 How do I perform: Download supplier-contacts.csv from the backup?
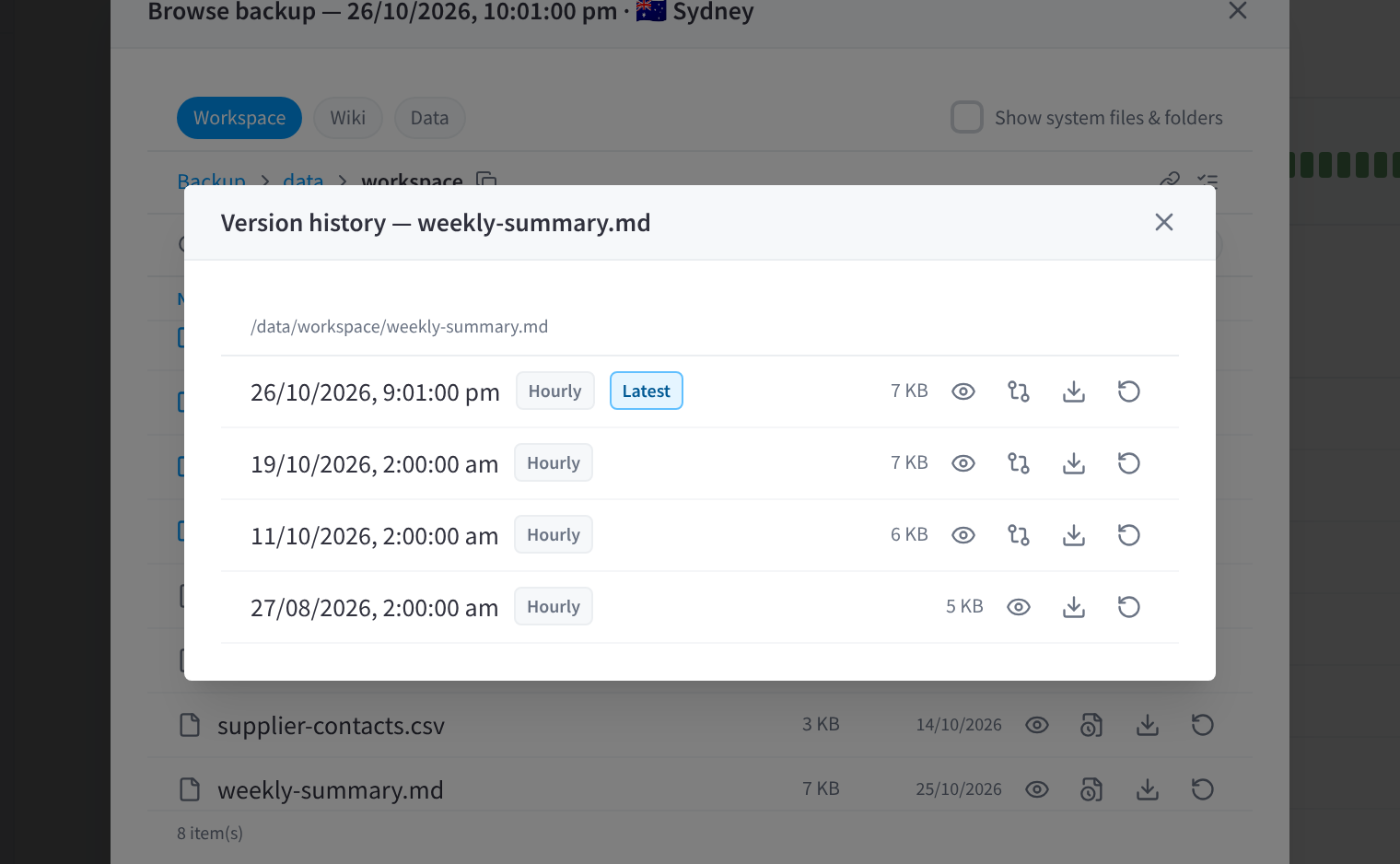coord(1148,725)
